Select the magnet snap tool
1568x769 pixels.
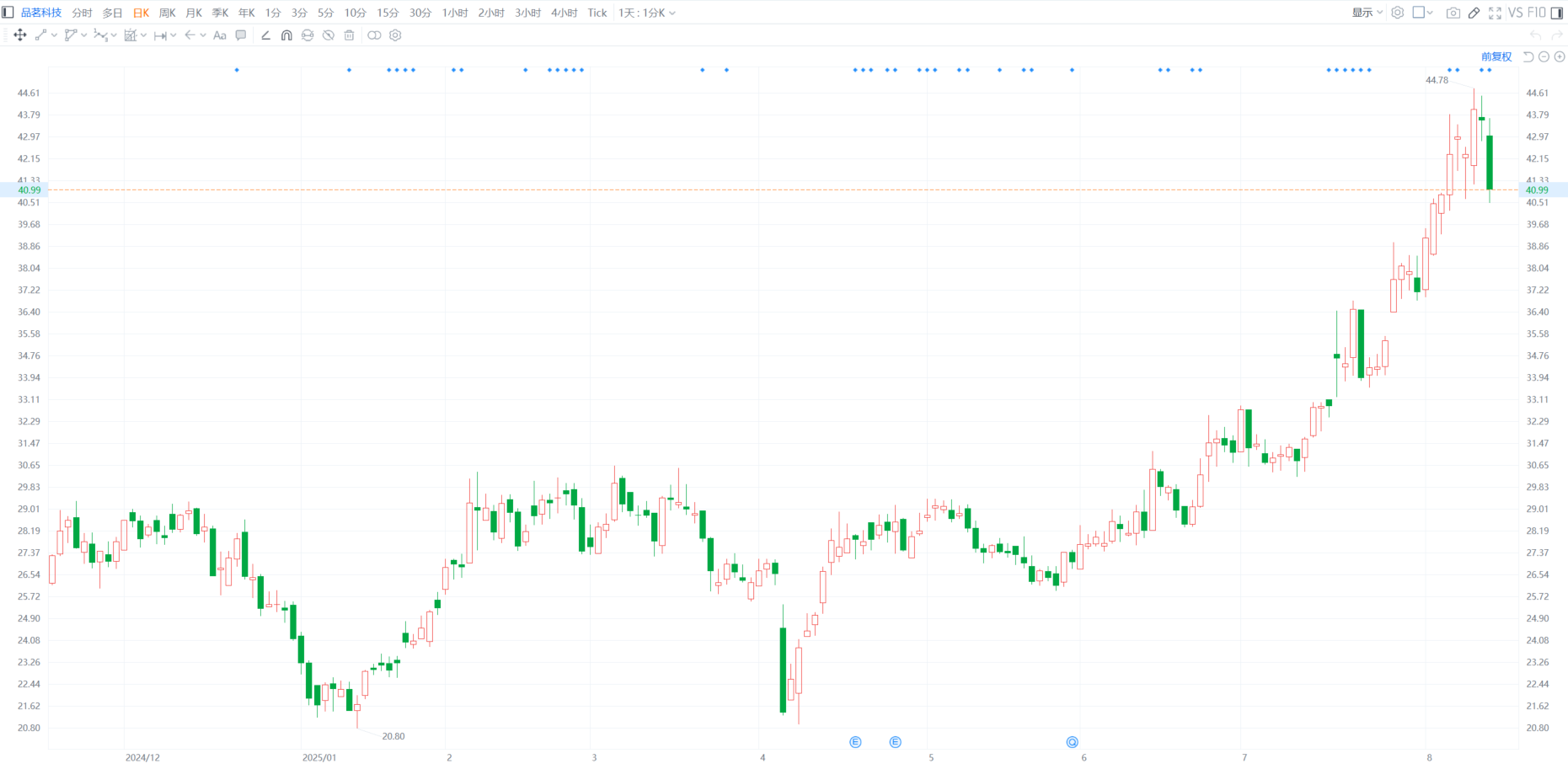(x=286, y=35)
